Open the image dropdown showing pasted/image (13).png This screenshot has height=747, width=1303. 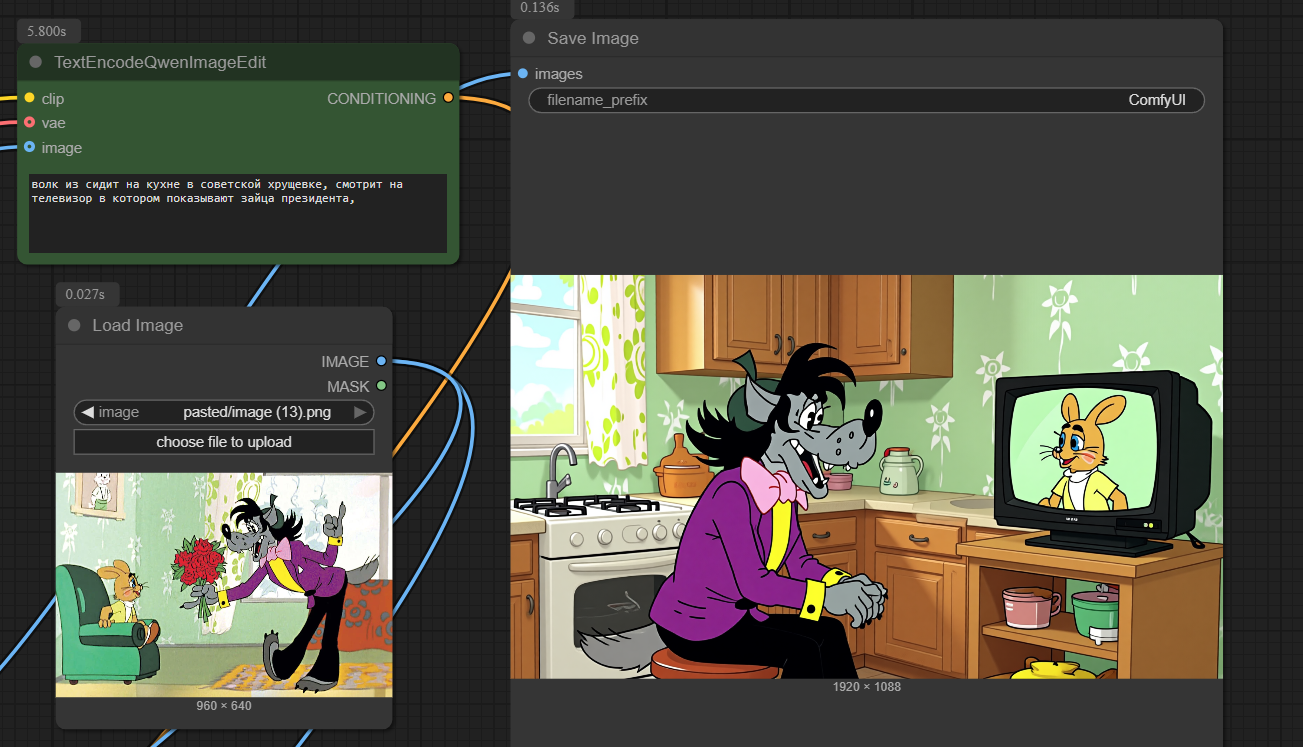point(224,412)
